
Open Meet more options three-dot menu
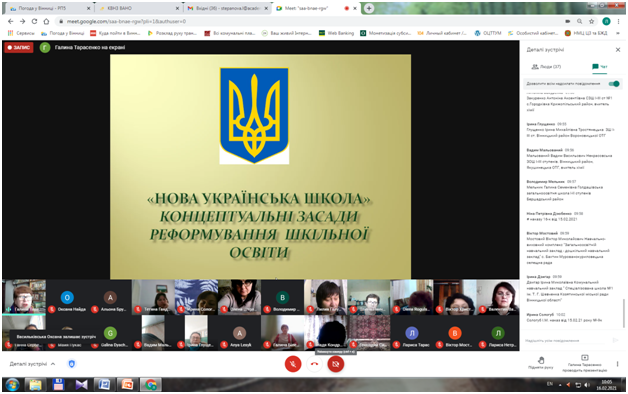click(x=617, y=364)
